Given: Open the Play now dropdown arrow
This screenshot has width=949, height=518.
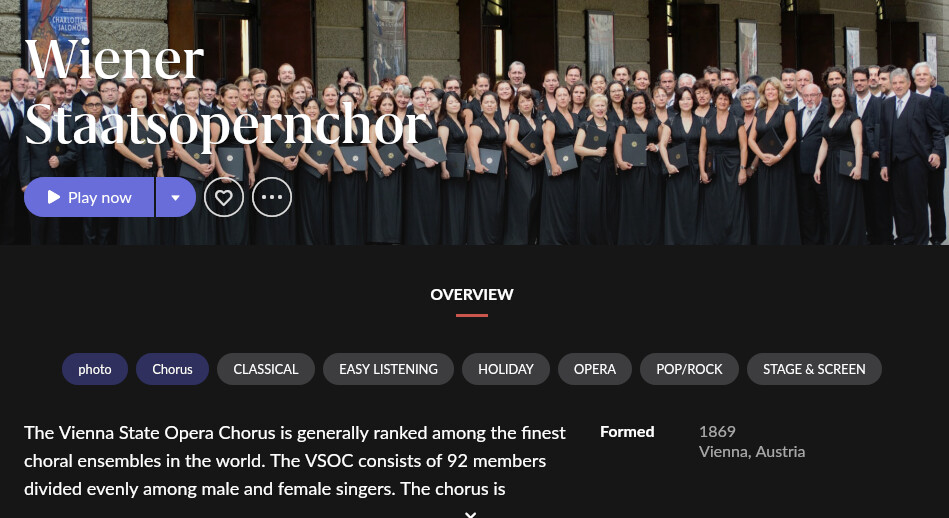Looking at the screenshot, I should point(176,197).
